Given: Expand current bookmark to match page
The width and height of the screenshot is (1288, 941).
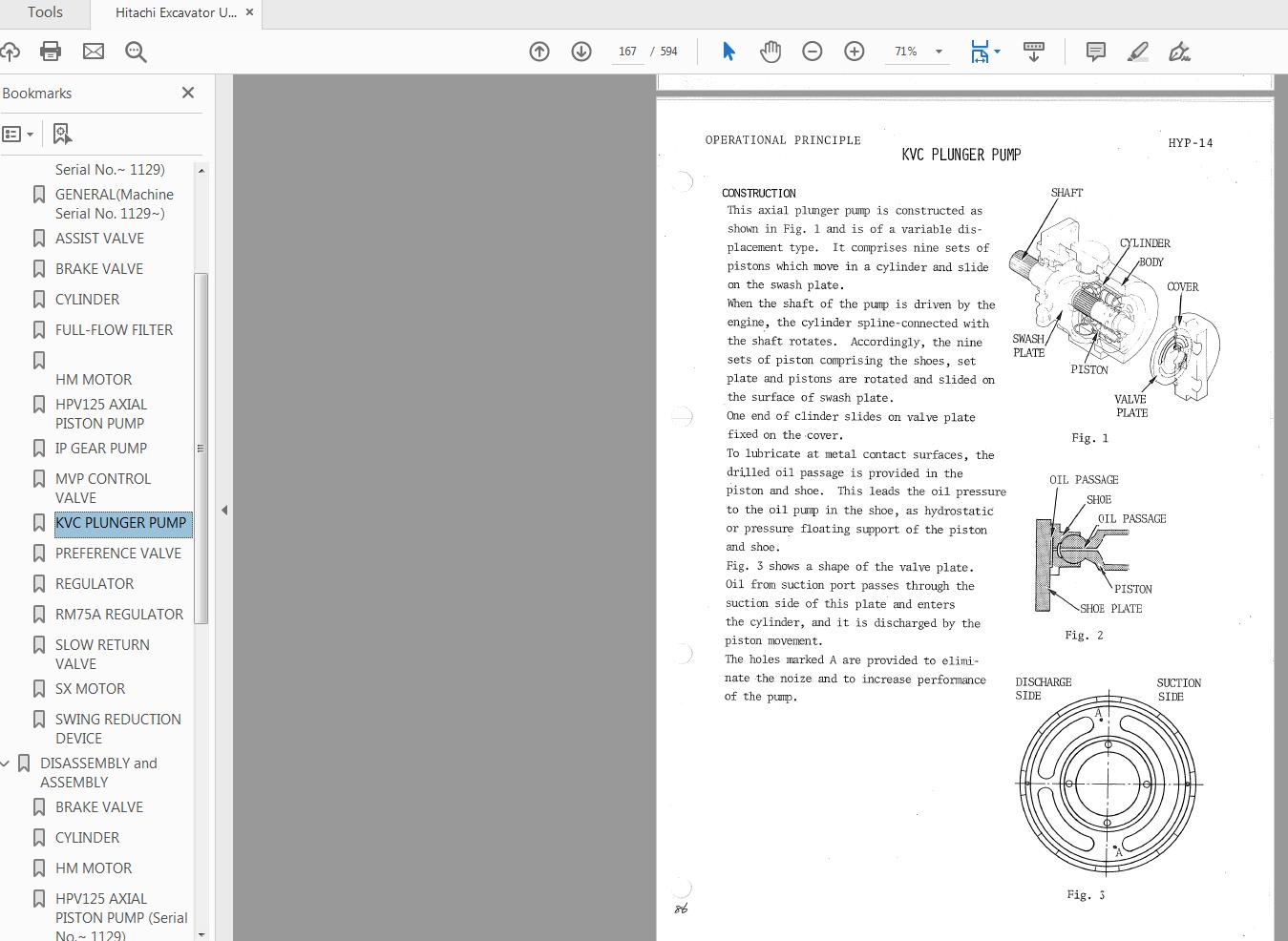Looking at the screenshot, I should 61,134.
